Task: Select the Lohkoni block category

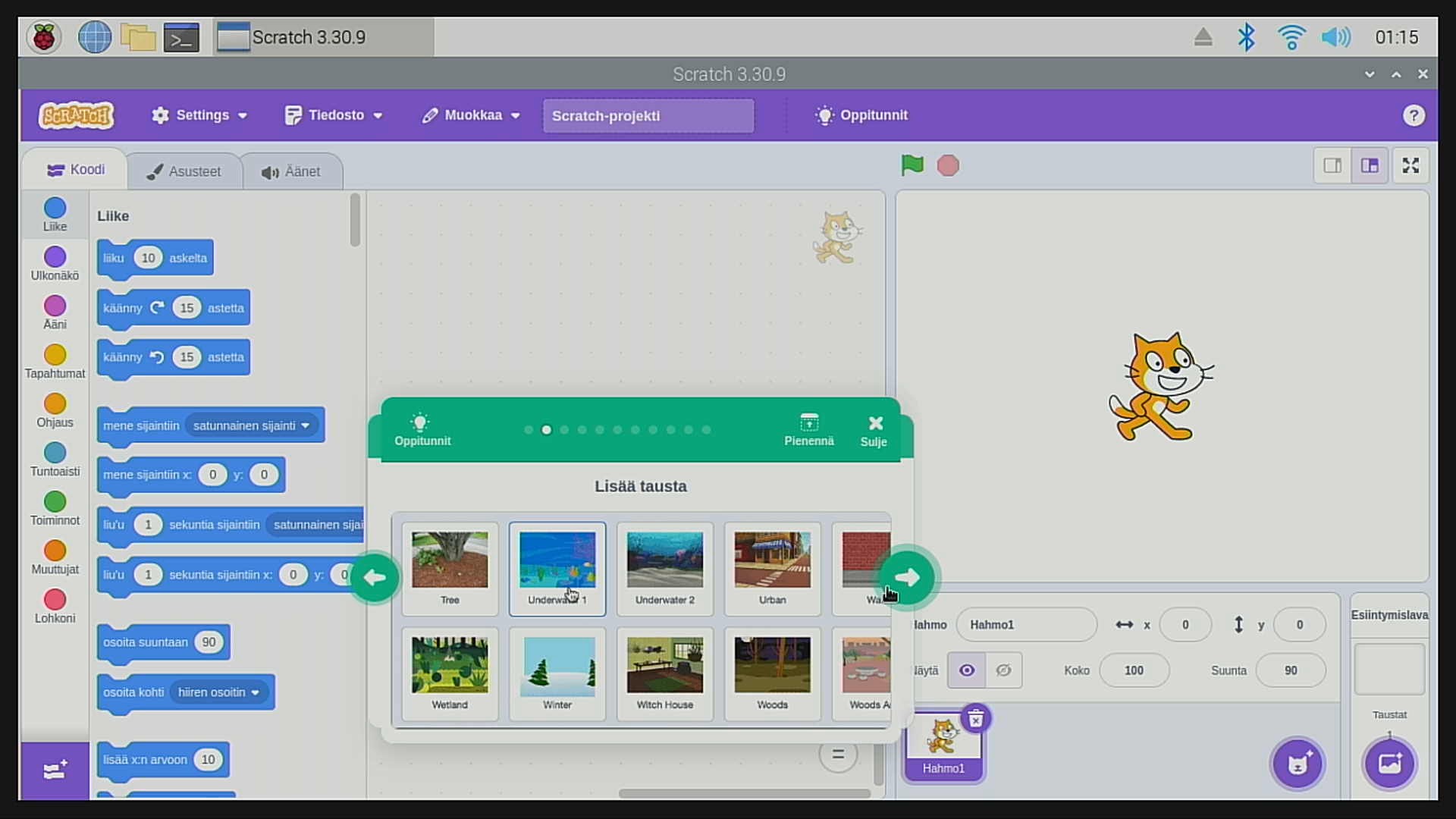Action: pos(55,607)
